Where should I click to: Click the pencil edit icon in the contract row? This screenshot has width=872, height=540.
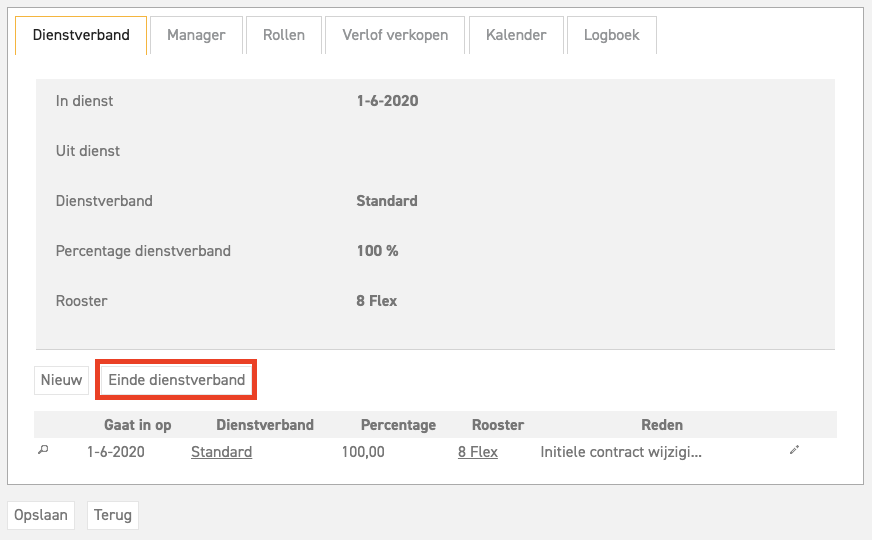coord(794,451)
